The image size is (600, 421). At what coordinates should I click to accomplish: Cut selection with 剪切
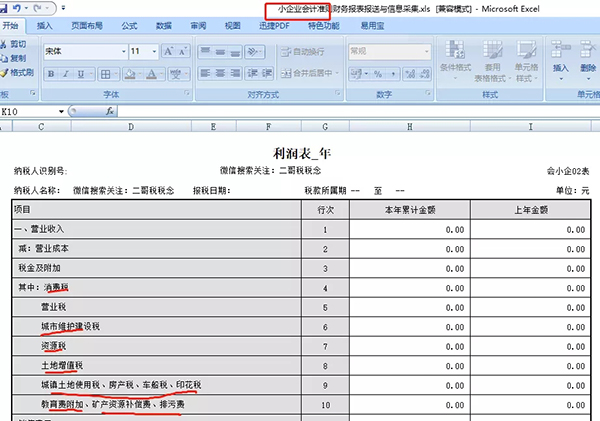click(14, 44)
